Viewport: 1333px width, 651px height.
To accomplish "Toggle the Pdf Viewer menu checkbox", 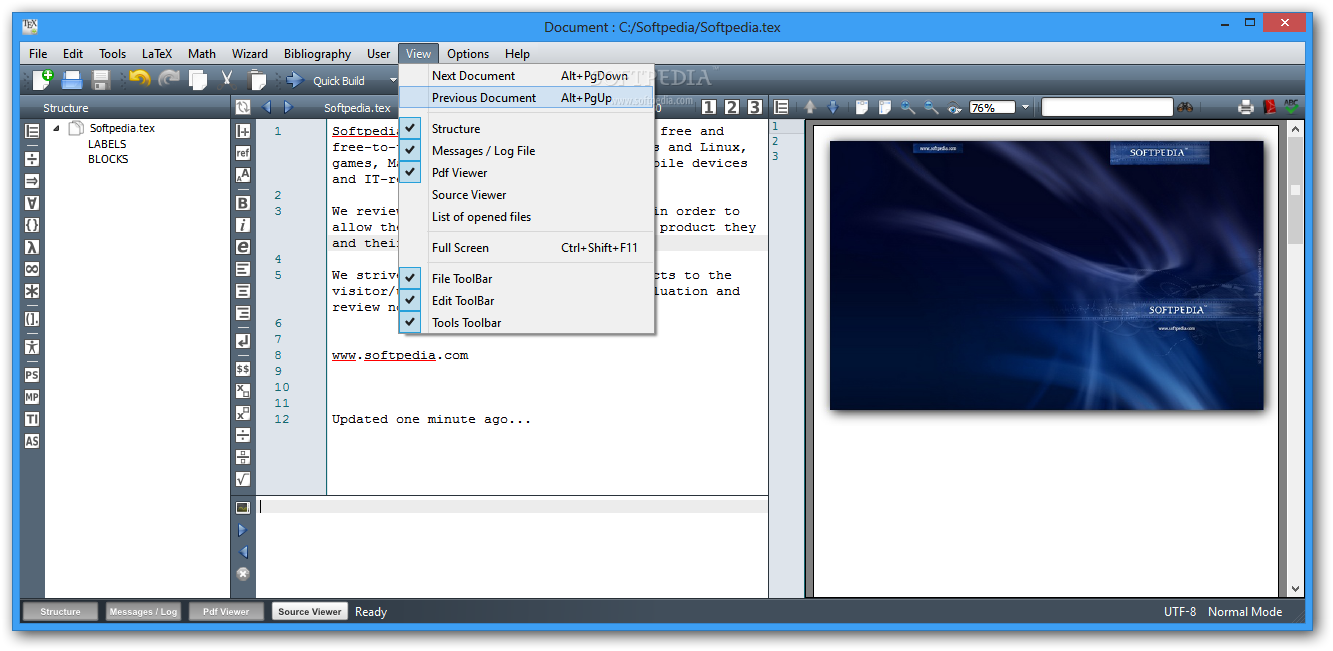I will point(459,173).
